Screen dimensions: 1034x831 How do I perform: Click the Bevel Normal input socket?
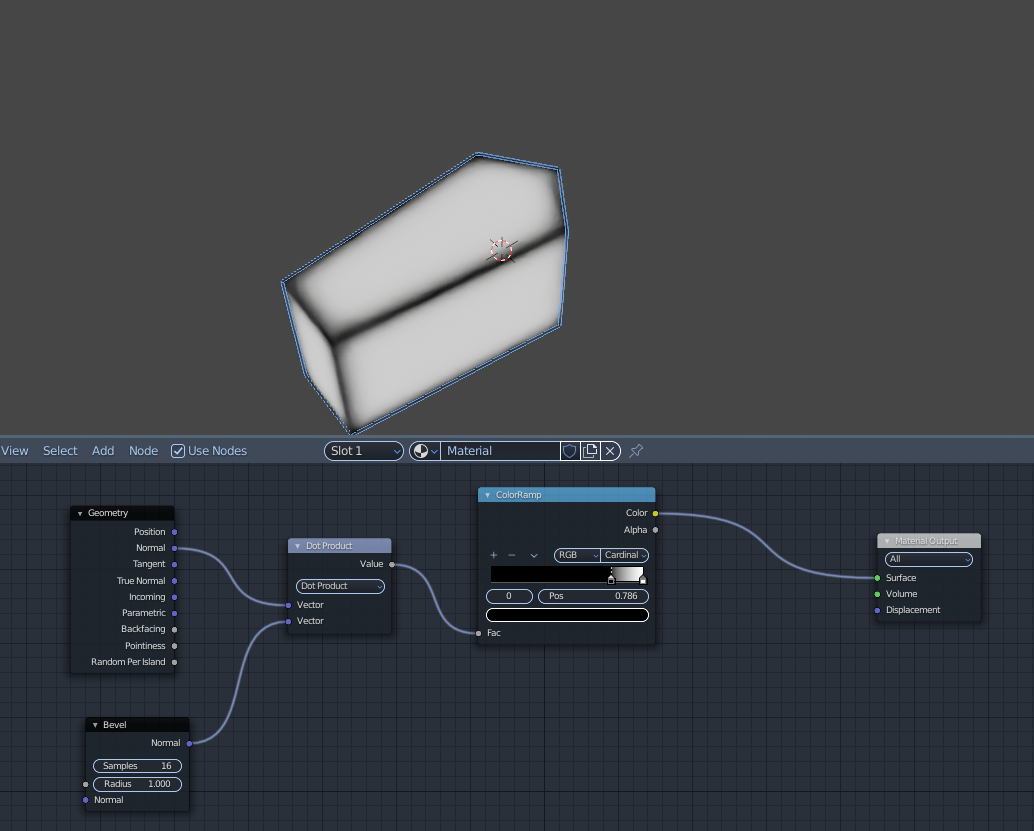86,800
